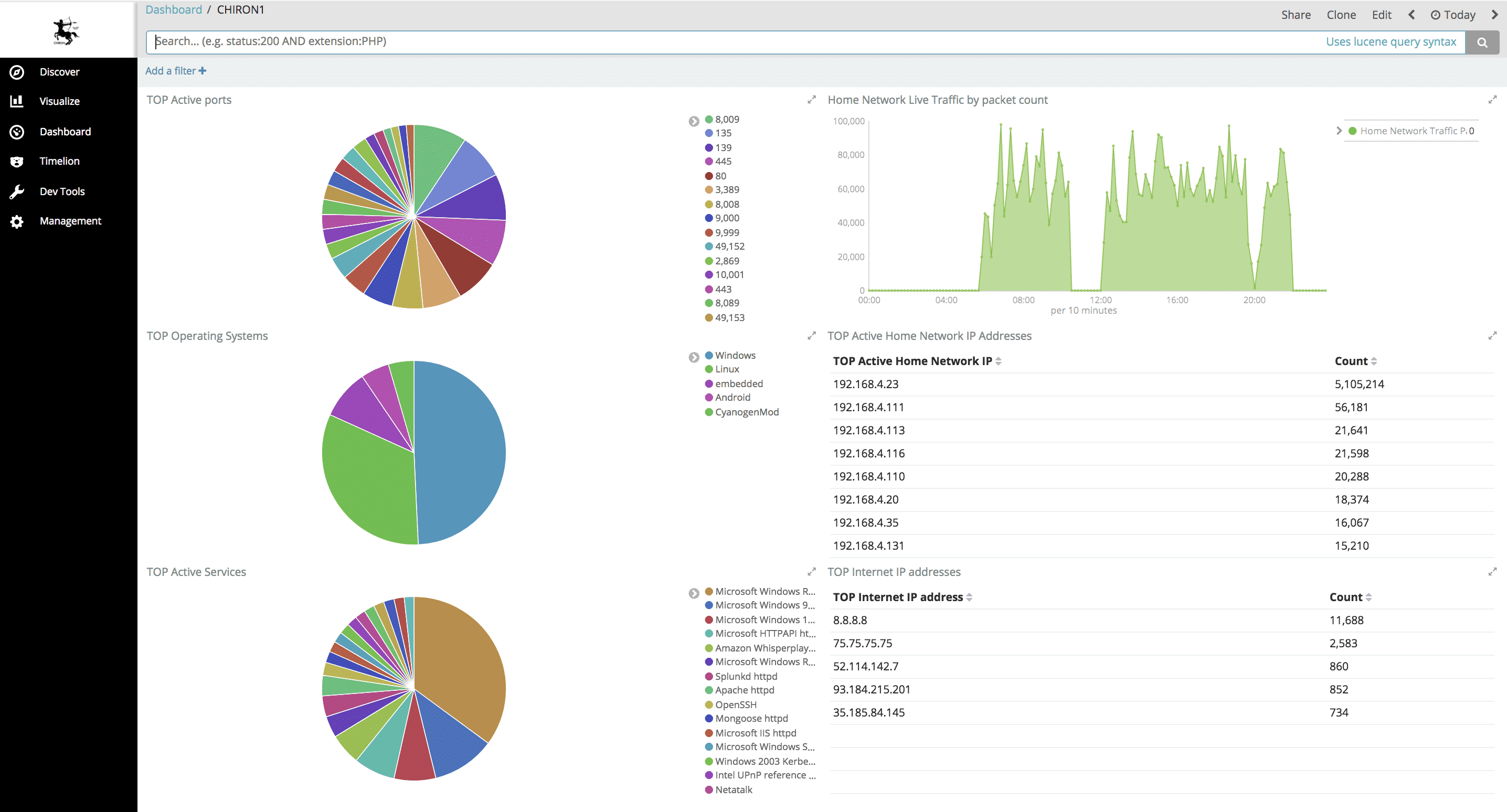1507x812 pixels.
Task: Click the plus icon to add filter
Action: (x=203, y=71)
